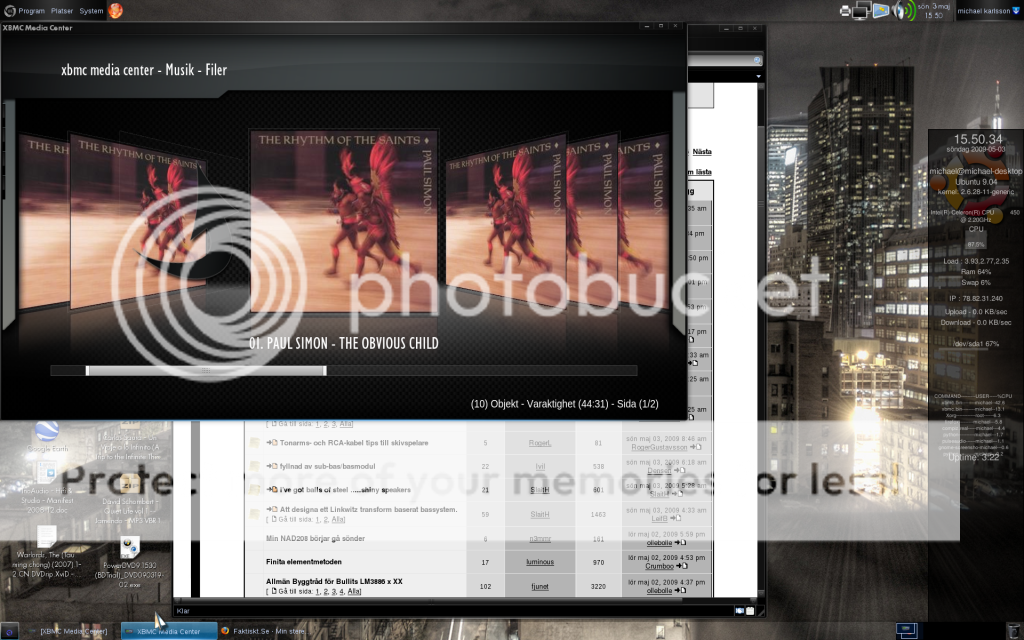1024x640 pixels.
Task: Click the XBMC list scrollbar slider
Action: [205, 371]
